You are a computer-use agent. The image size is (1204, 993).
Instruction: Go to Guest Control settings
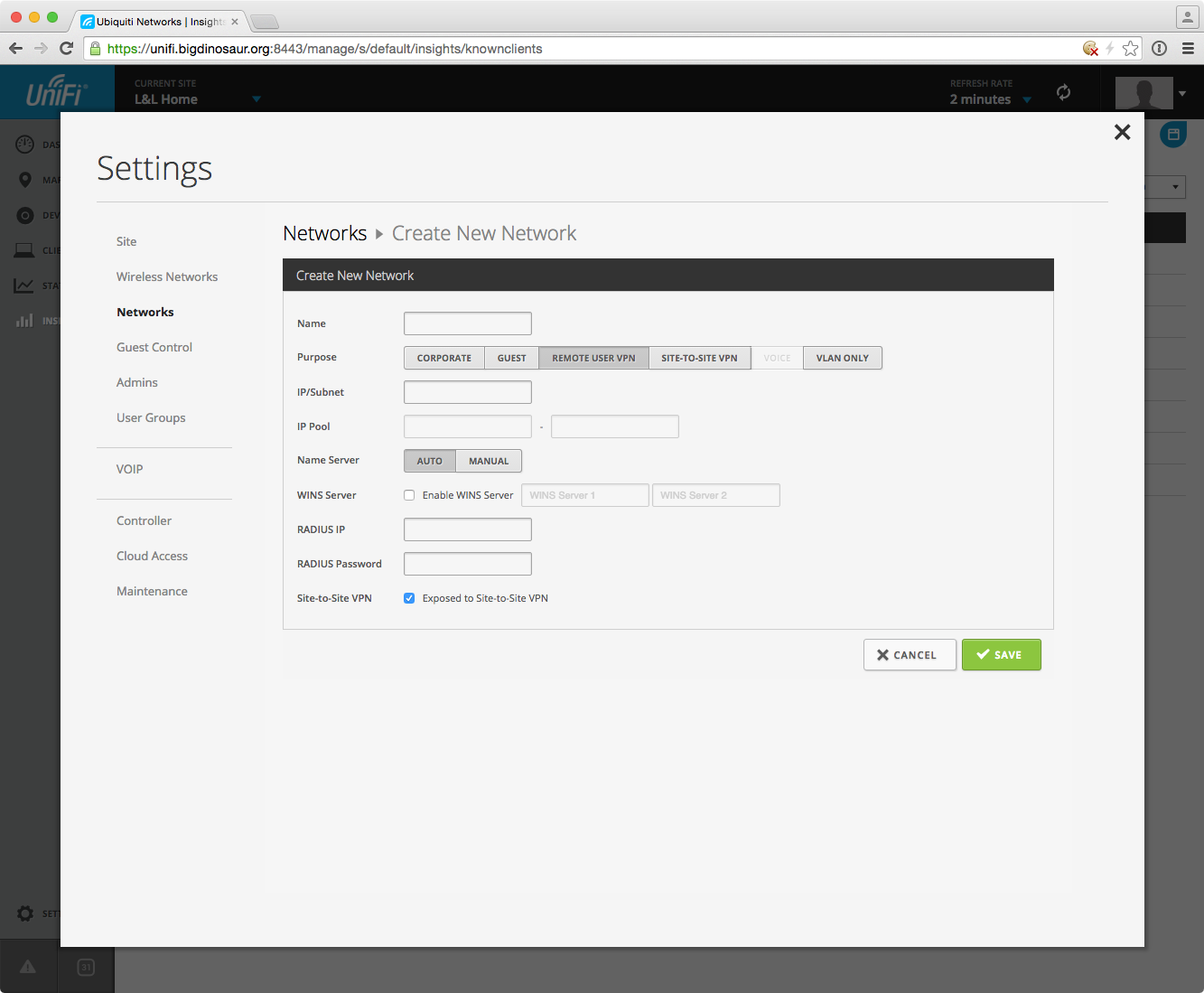[x=154, y=347]
